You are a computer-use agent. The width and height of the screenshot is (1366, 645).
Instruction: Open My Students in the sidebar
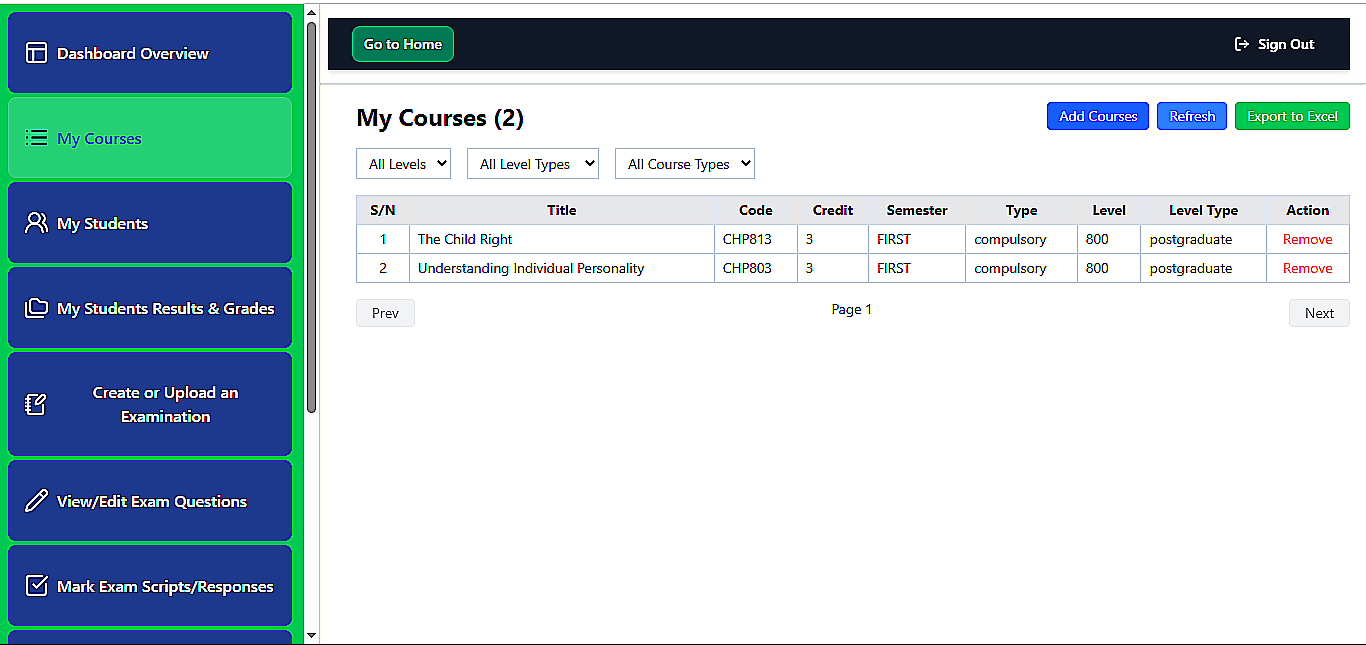point(150,223)
